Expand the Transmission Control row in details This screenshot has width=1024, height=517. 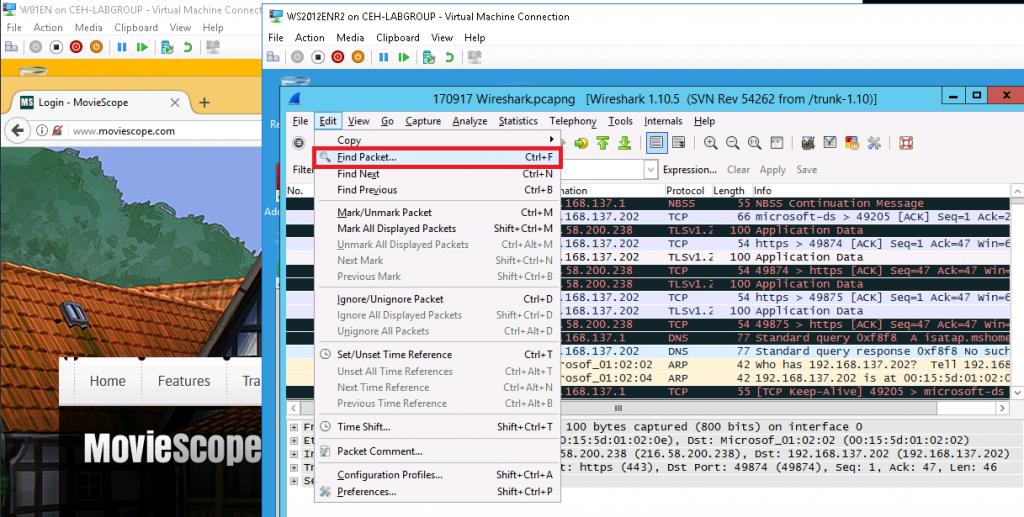click(x=294, y=467)
